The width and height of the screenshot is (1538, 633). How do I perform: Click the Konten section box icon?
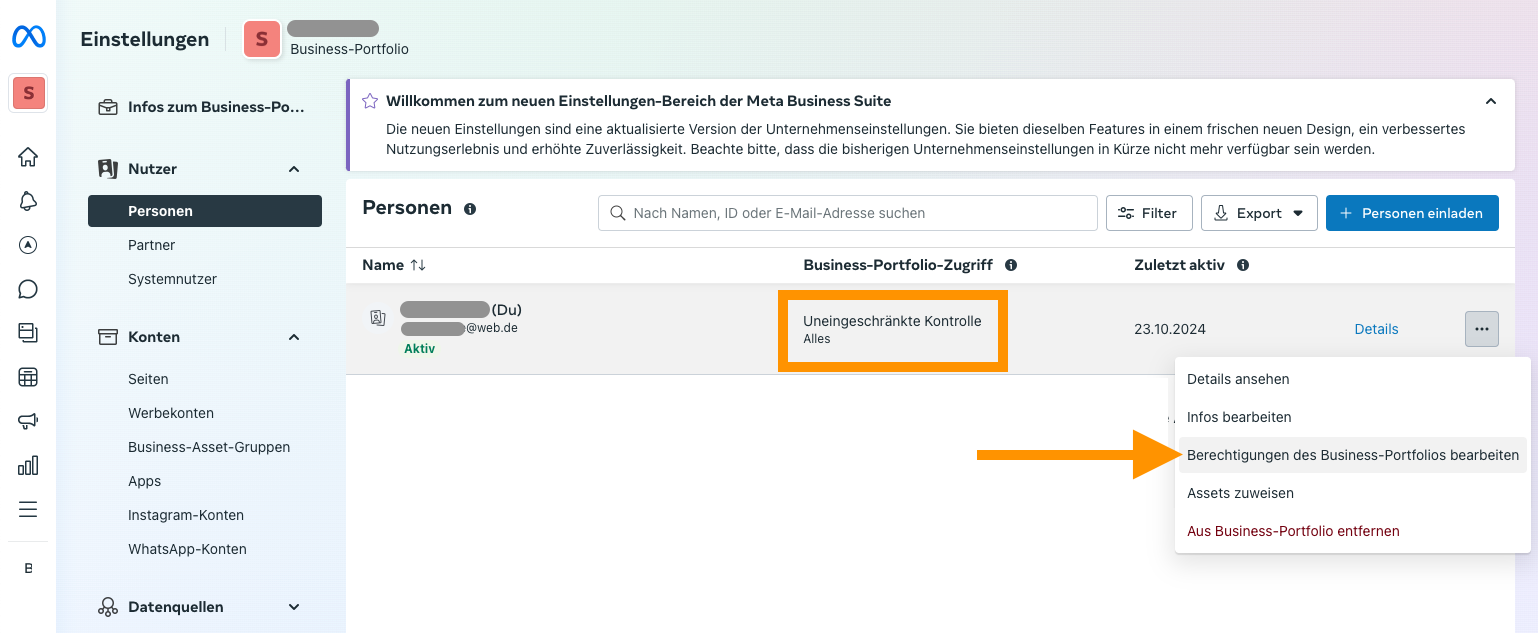(107, 337)
